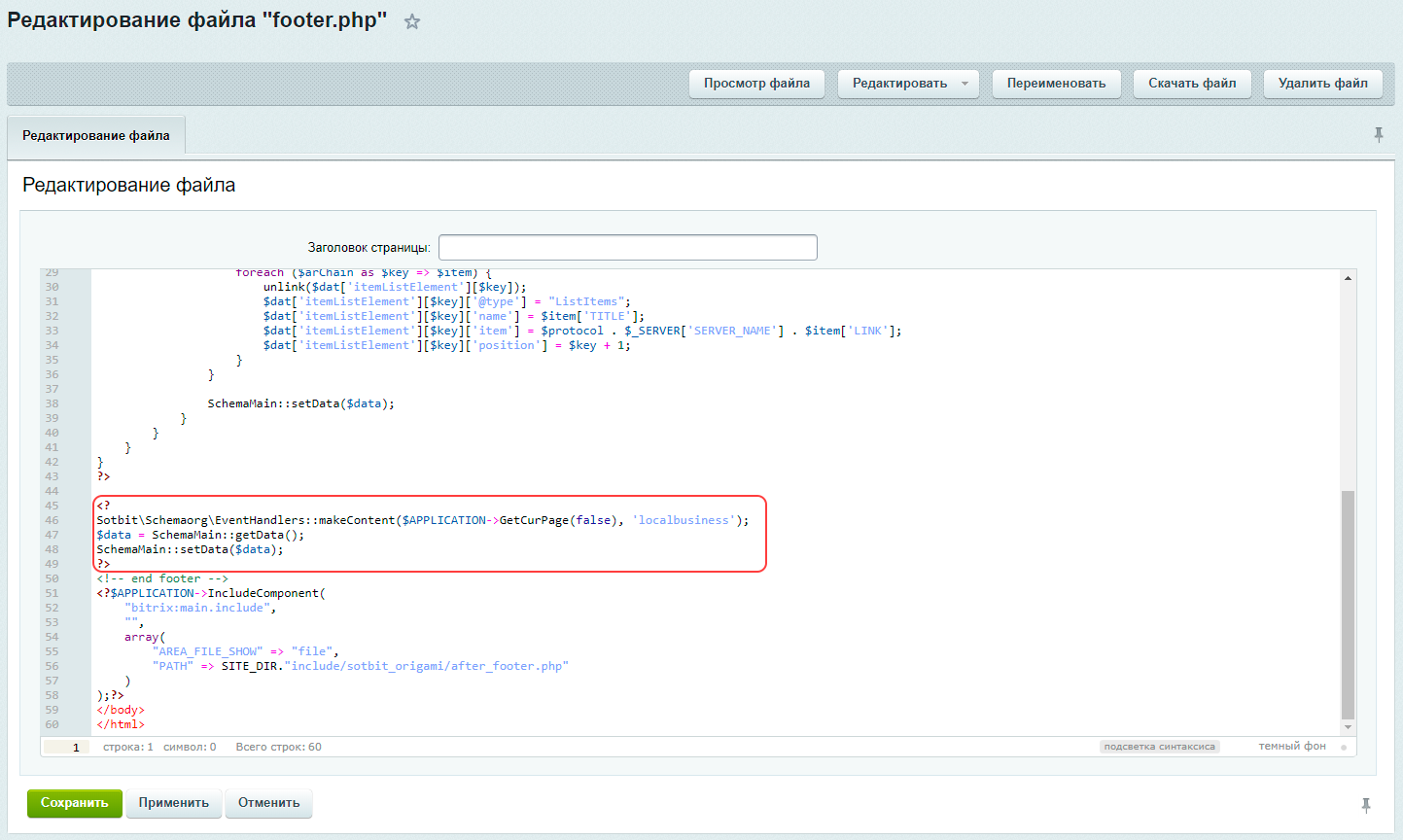Expand the Редактировать dropdown arrow
This screenshot has height=840, width=1403.
click(965, 84)
